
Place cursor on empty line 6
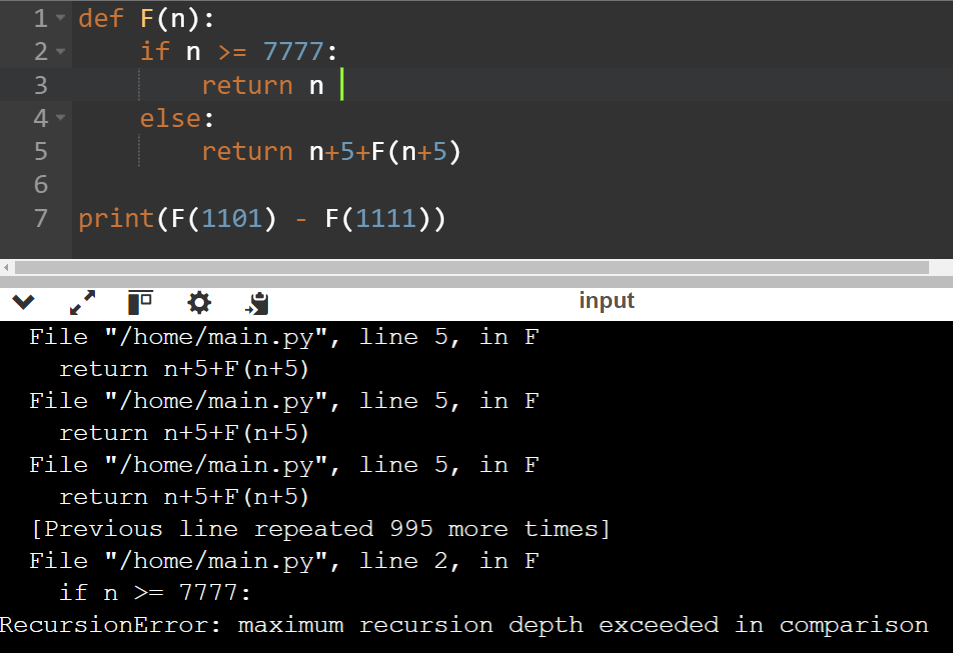511,184
